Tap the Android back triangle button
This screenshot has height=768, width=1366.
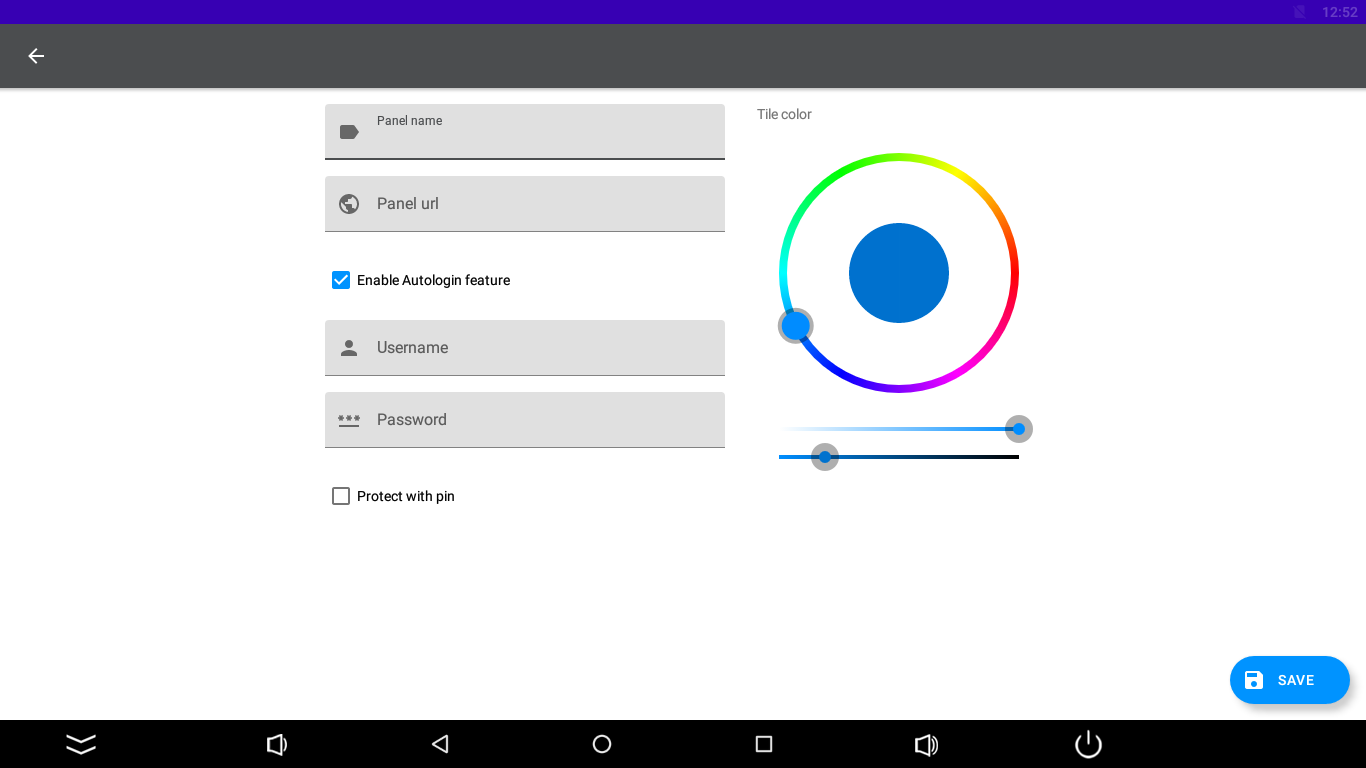tap(440, 744)
